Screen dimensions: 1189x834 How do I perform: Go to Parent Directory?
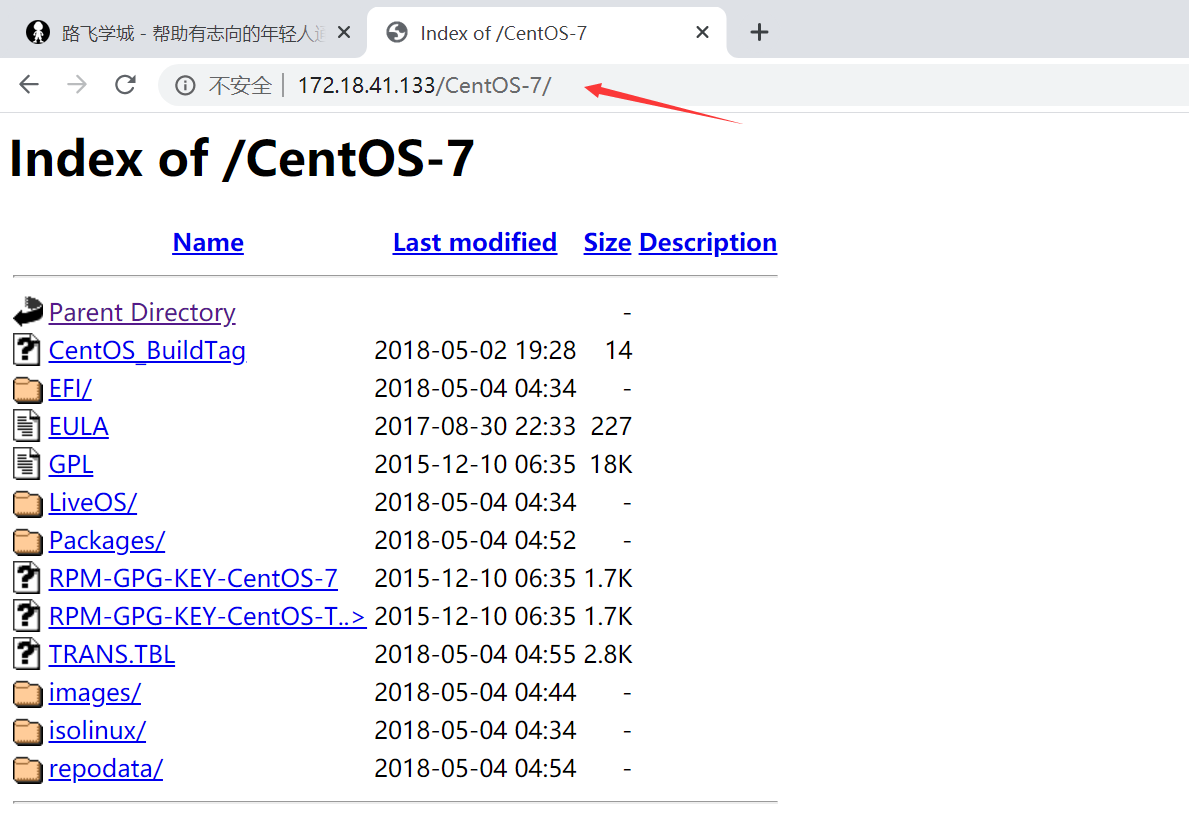tap(142, 312)
